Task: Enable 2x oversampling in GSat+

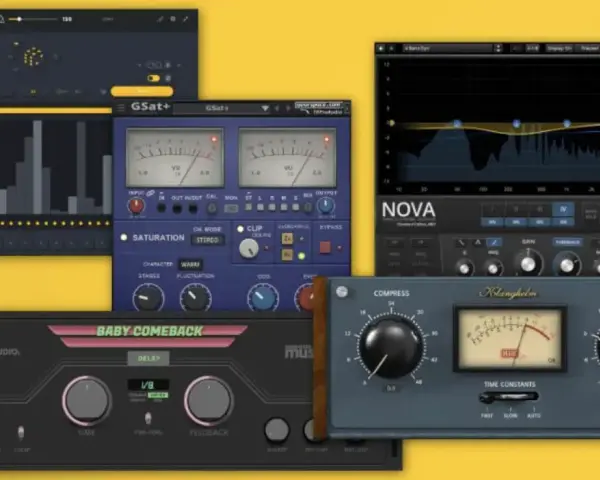Action: 287,238
